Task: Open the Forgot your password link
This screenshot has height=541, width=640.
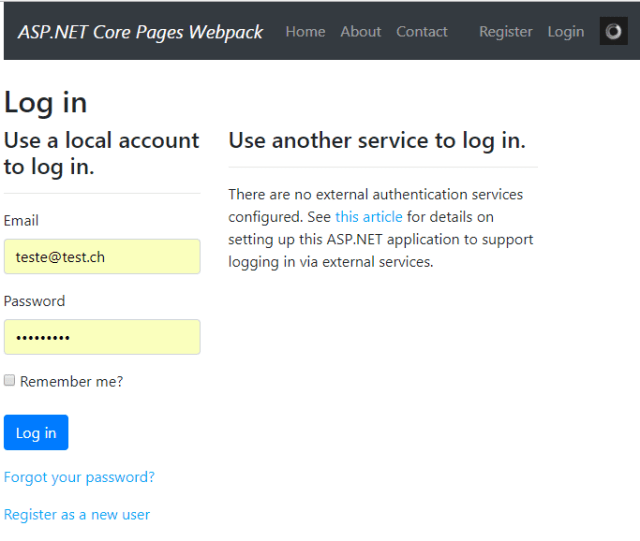Action: click(x=79, y=477)
